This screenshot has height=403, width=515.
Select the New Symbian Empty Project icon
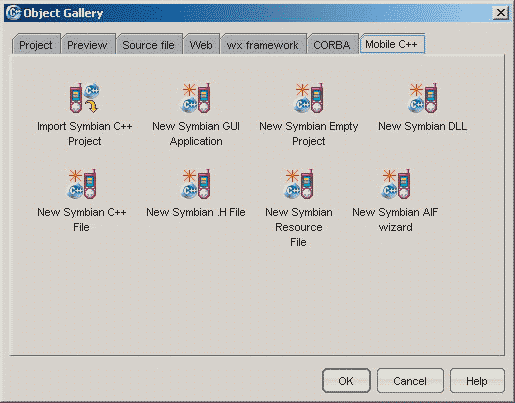[x=309, y=98]
